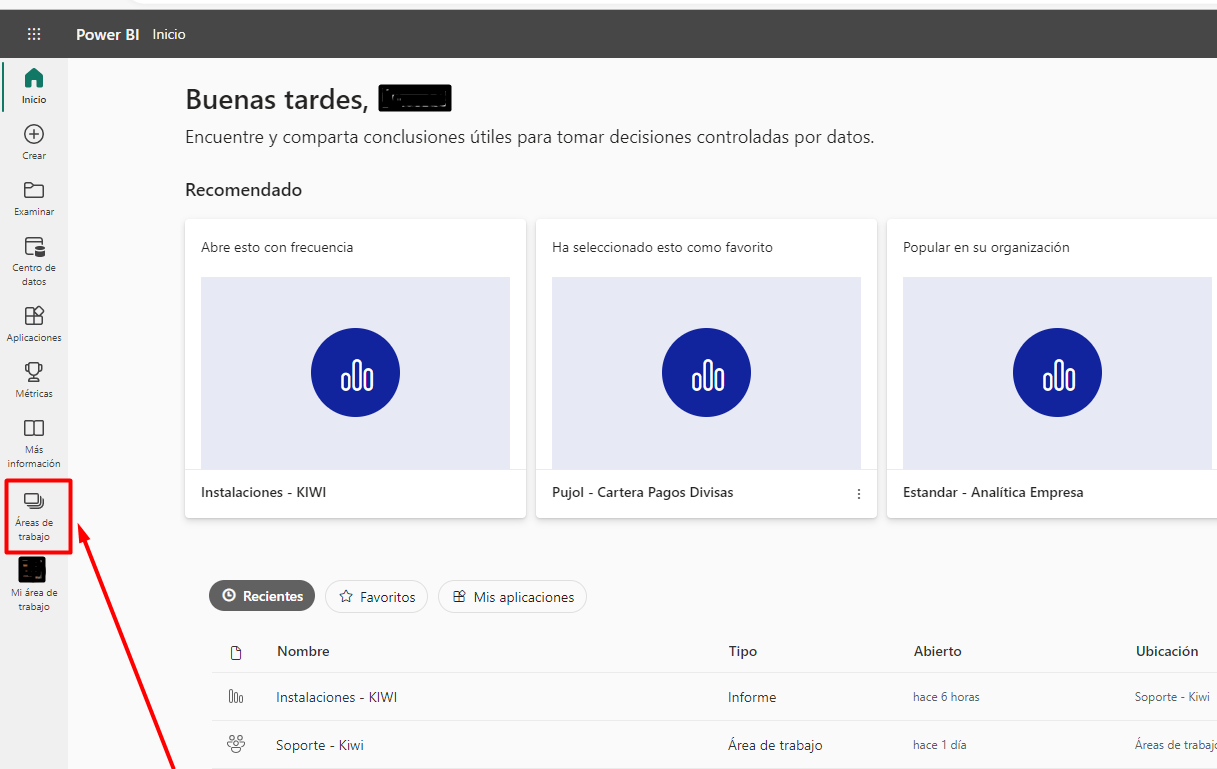Sort by Nombre column header

click(x=303, y=651)
